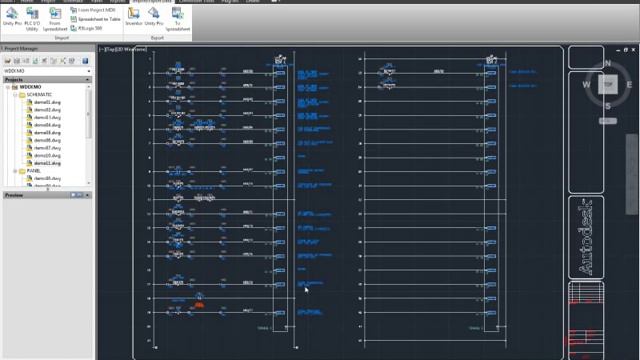Click the green Refresh icon in Project Manager
The height and width of the screenshot is (360, 640).
coord(36,61)
